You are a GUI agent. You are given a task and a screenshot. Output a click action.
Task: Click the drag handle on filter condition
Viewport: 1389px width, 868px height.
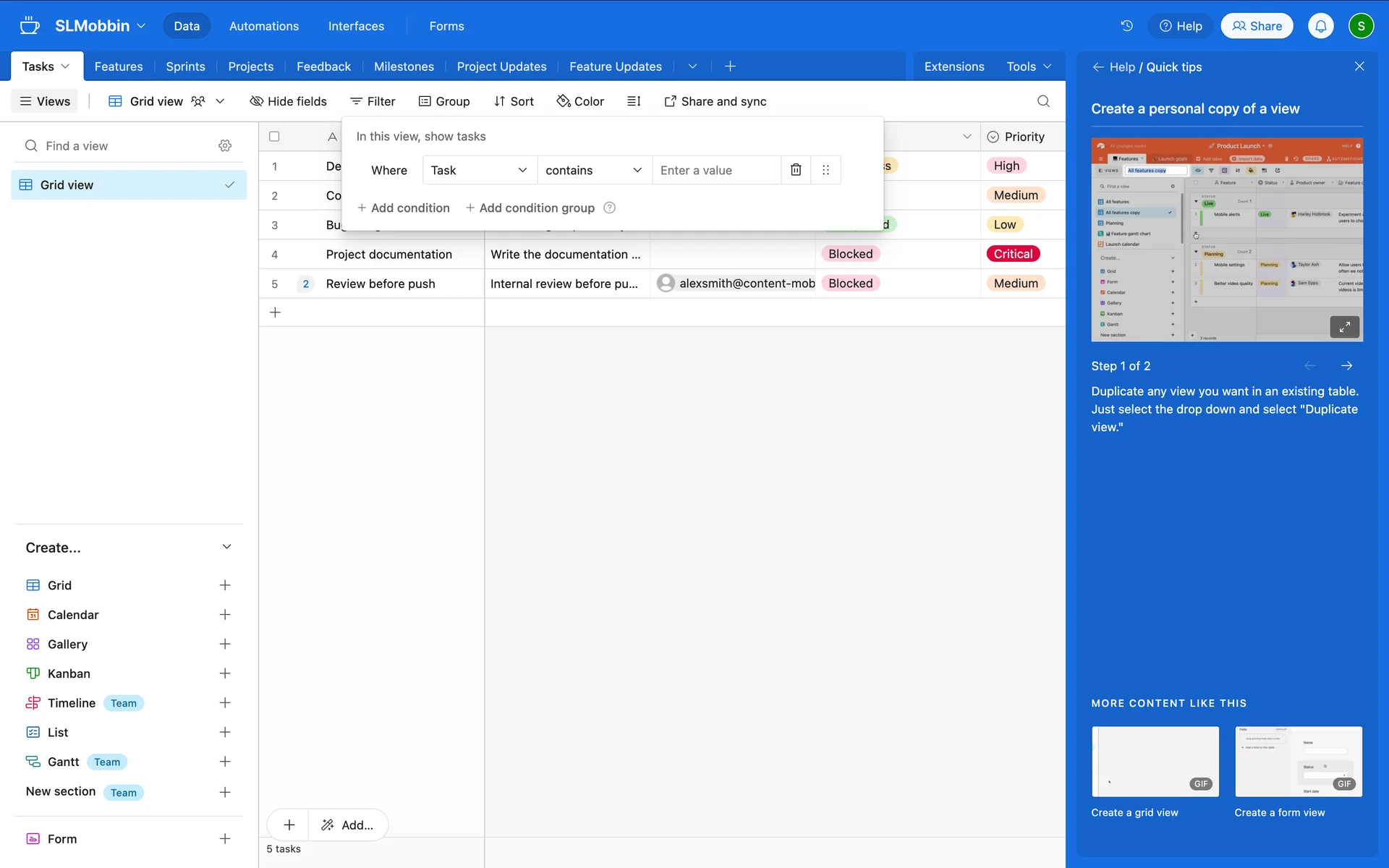825,170
